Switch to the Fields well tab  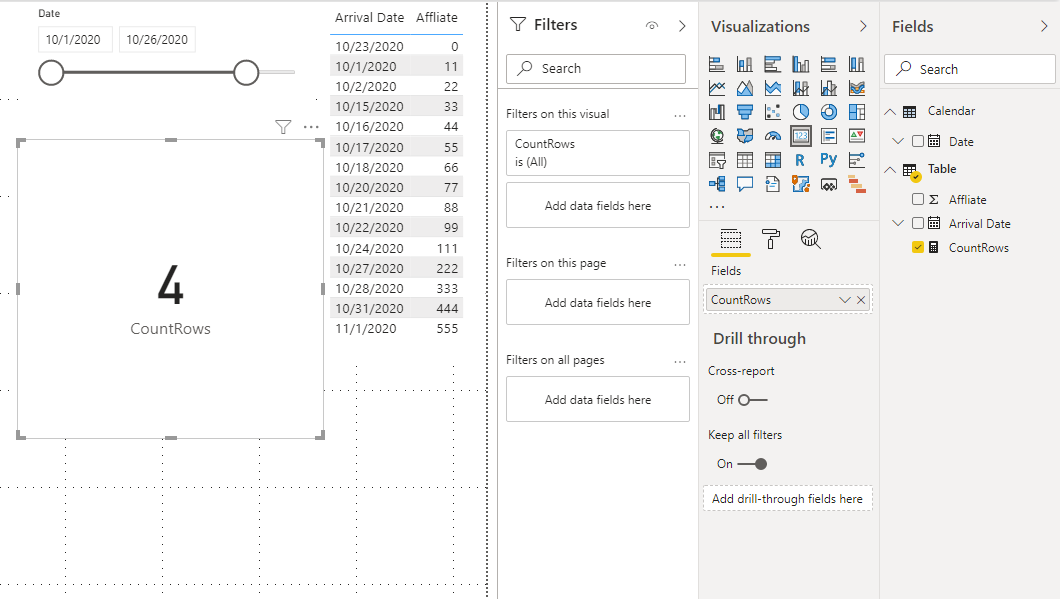pos(731,239)
